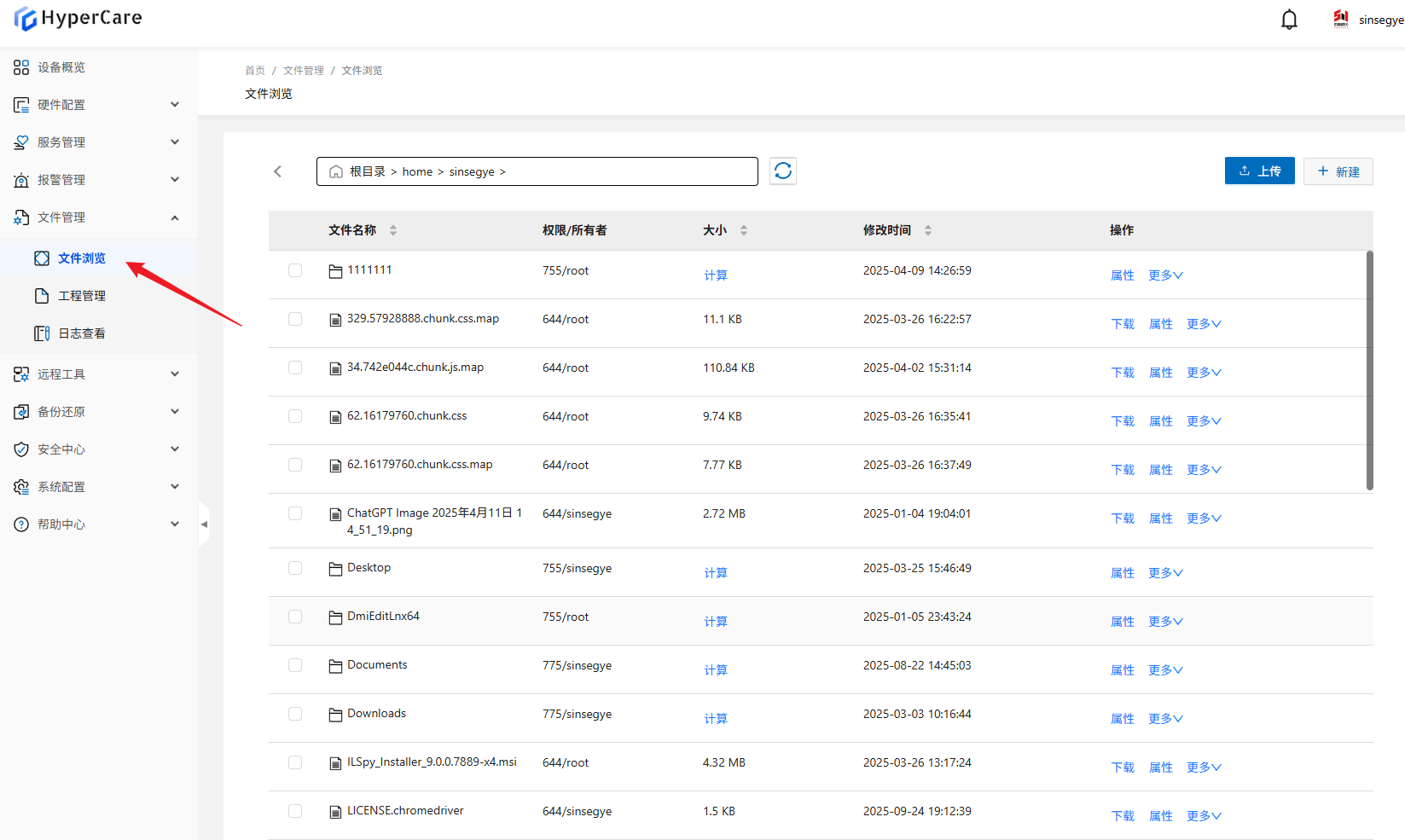Click the notification bell icon

click(x=1289, y=20)
